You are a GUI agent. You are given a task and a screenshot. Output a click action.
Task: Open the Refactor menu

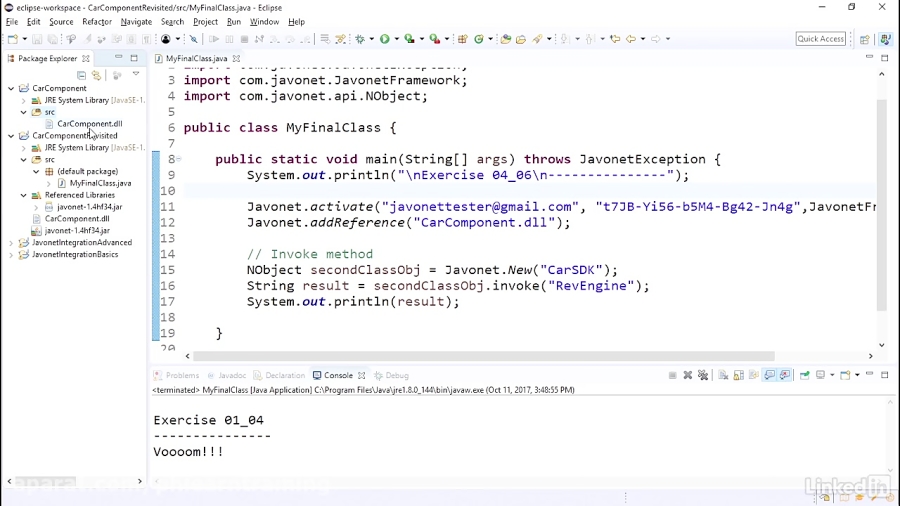97,21
